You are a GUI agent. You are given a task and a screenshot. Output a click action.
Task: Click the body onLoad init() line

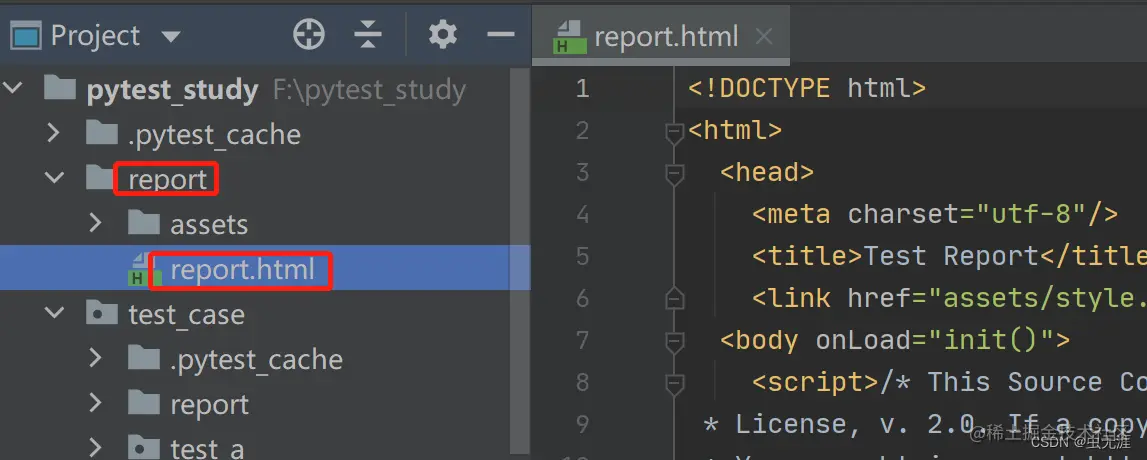(895, 340)
